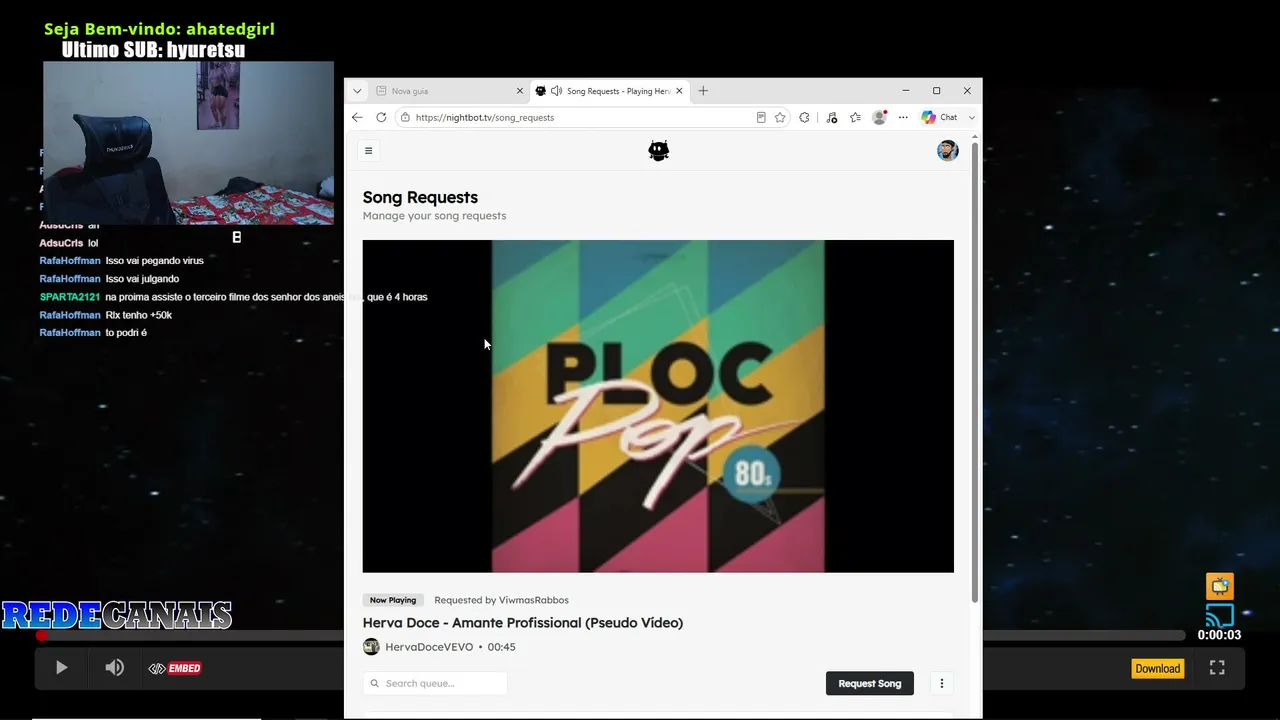Expand the chevron beside Copilot Chat
The height and width of the screenshot is (720, 1280).
click(971, 117)
